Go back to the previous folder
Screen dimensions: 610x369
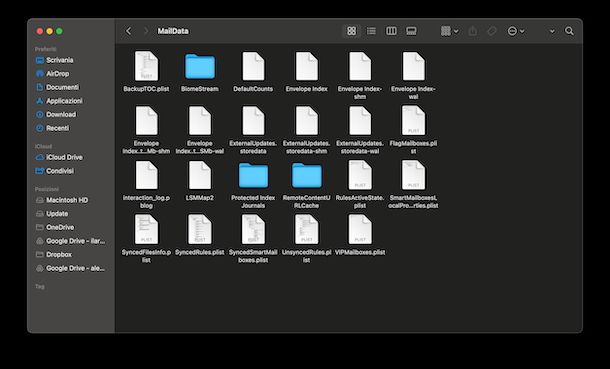(129, 31)
